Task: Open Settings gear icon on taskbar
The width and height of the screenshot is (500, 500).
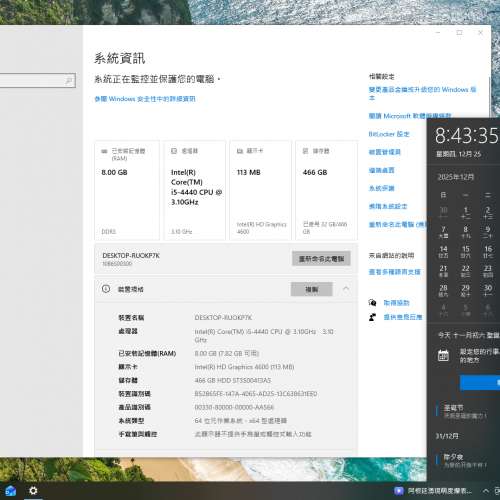Action: click(x=33, y=491)
